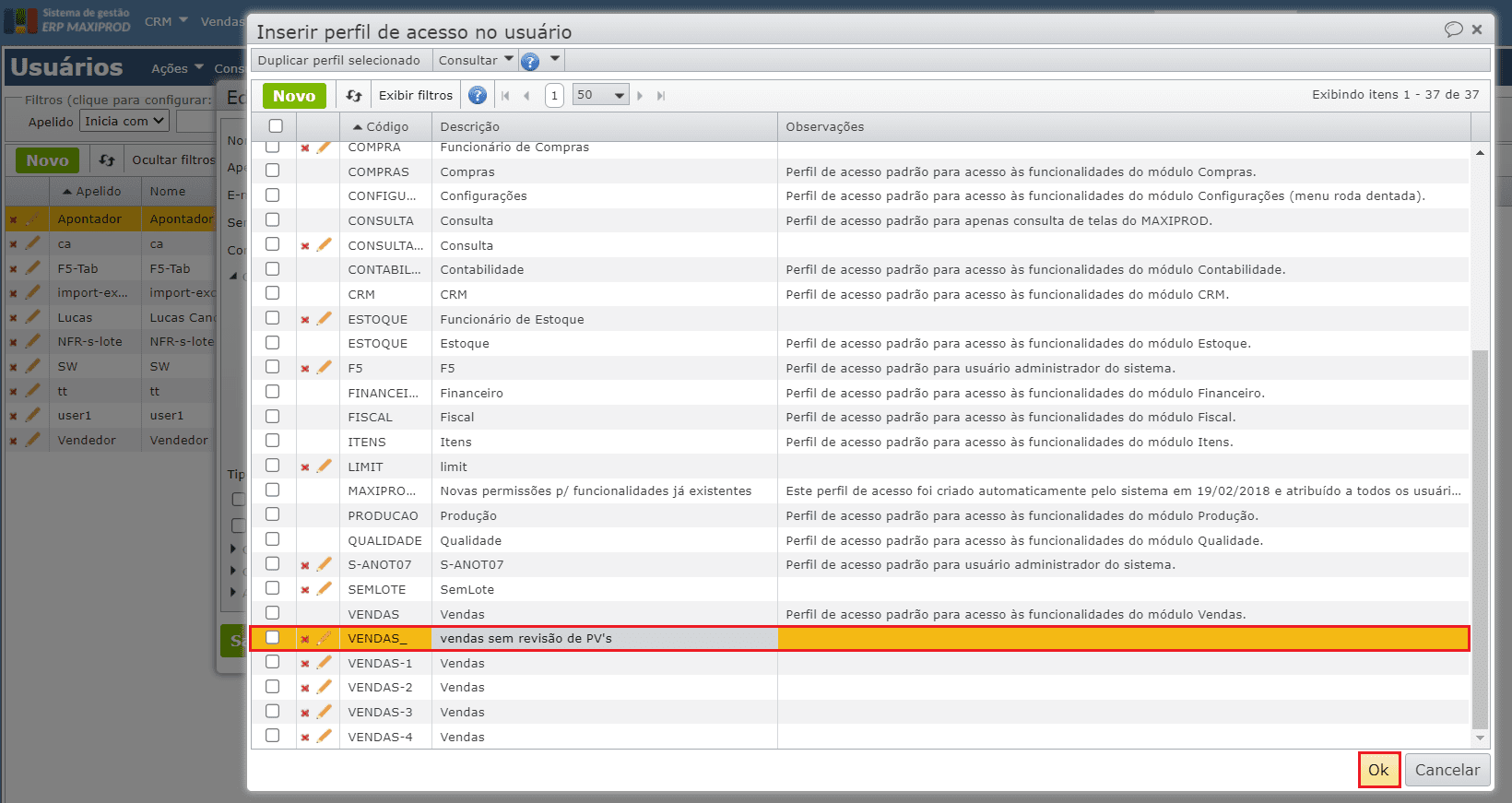Screen dimensions: 1512x803
Task: Edit the VENDAS-2 profile
Action: pyautogui.click(x=324, y=687)
